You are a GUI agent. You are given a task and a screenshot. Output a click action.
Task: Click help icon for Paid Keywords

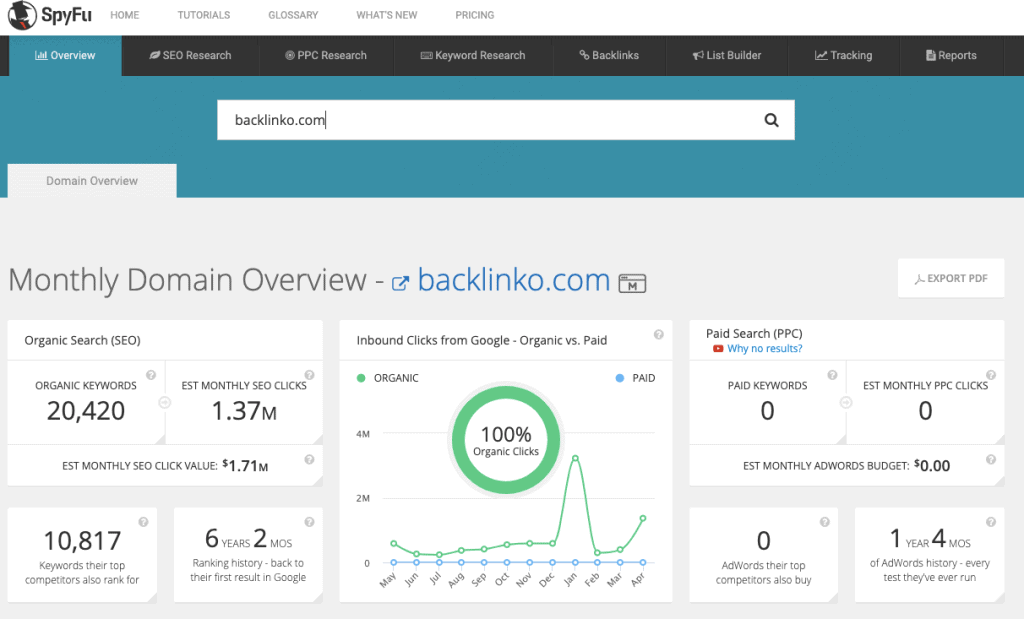[833, 375]
